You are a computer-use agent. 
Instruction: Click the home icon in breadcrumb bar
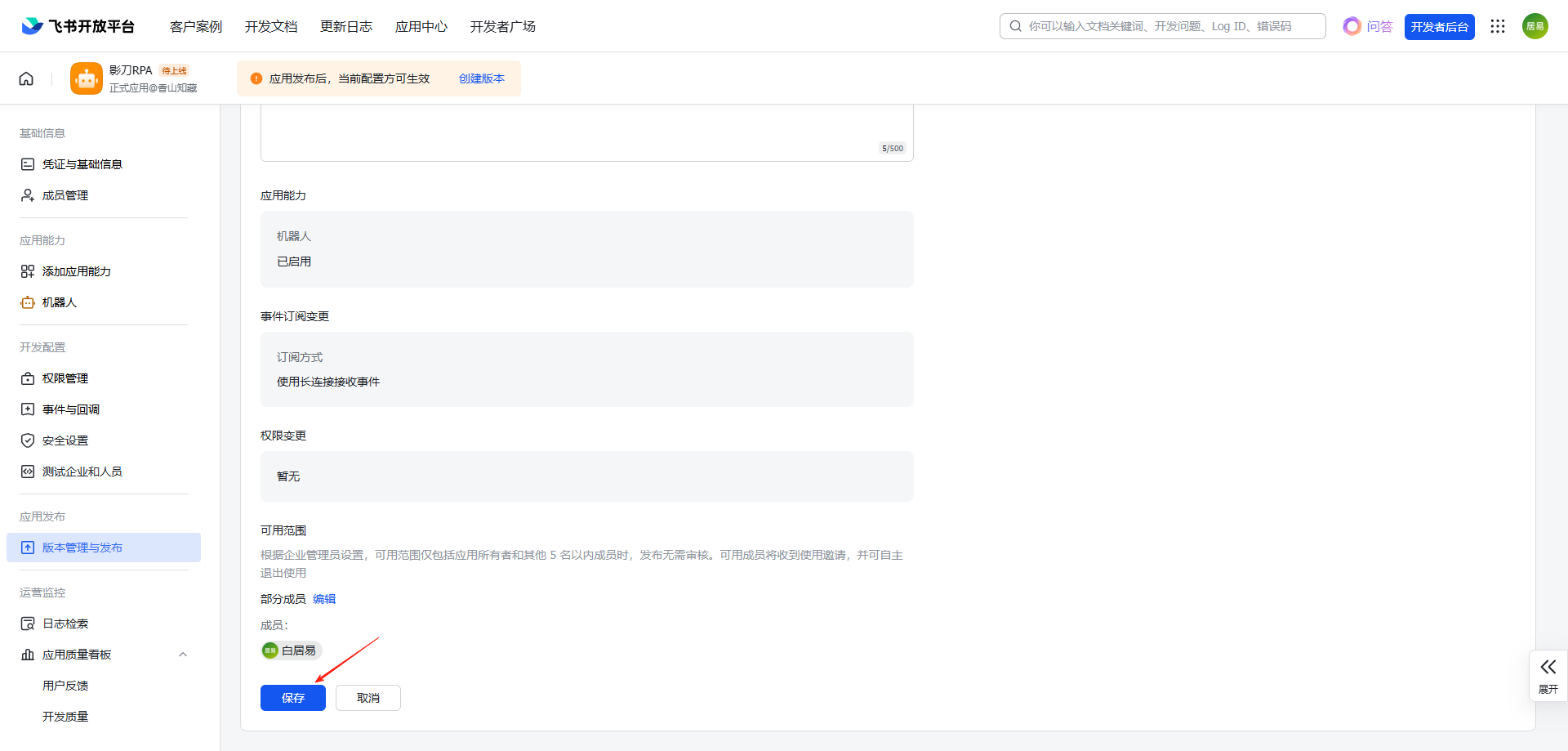pos(26,78)
